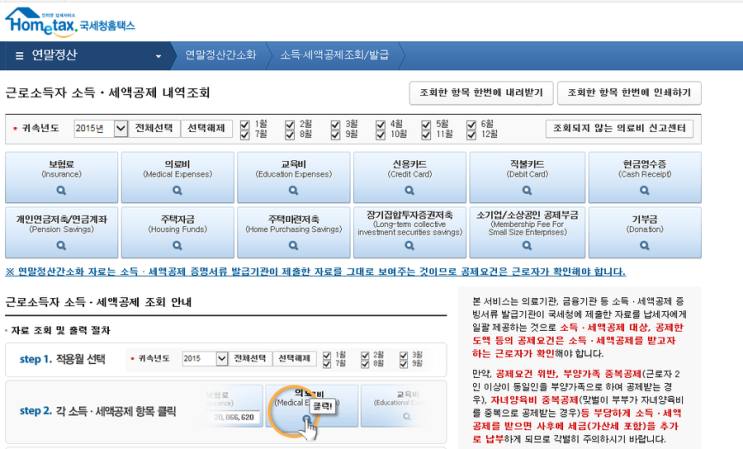Toggle the 12월 month checkbox
Screen dimensions: 743x449
471,135
